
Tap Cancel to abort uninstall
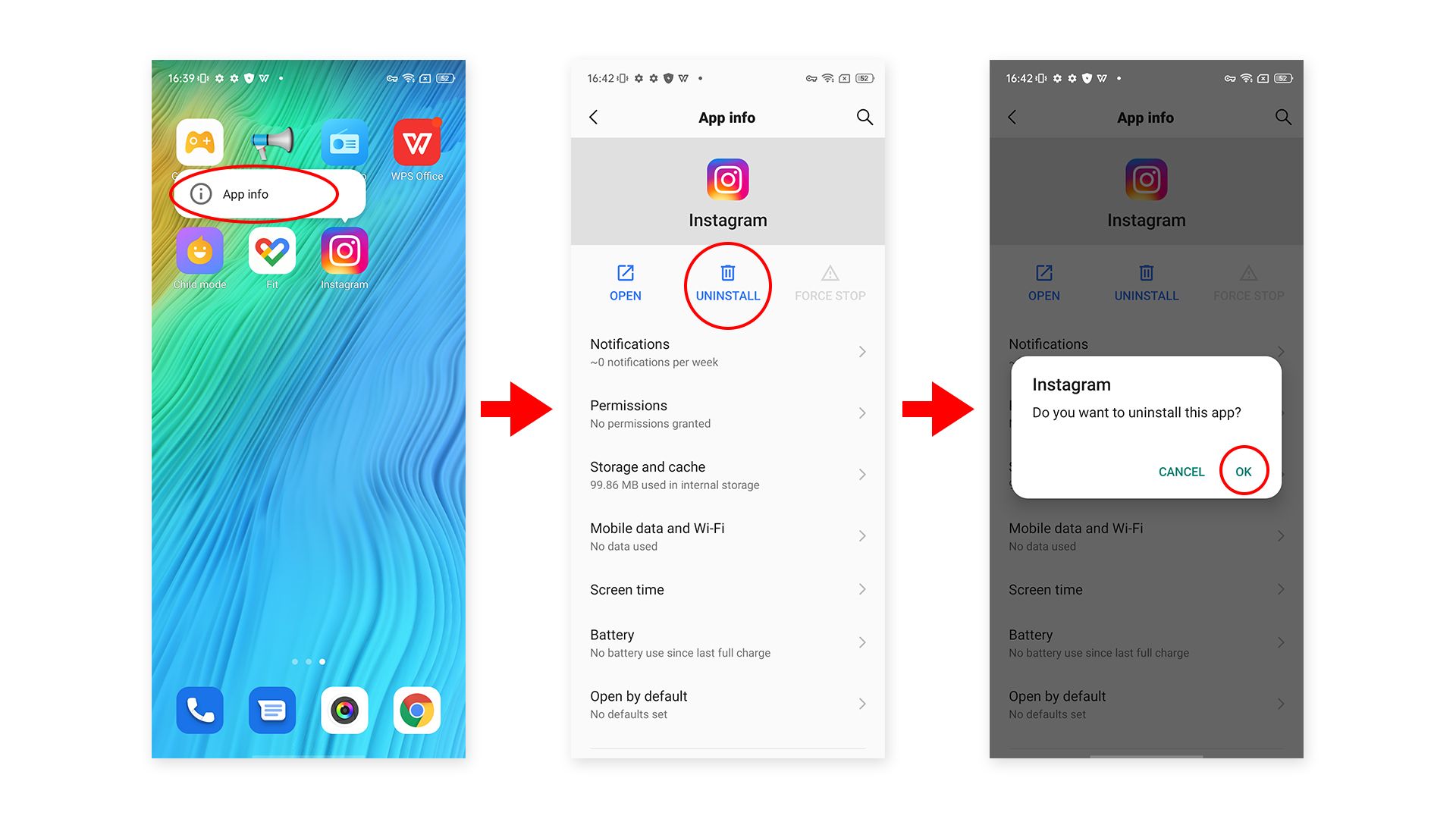1180,471
